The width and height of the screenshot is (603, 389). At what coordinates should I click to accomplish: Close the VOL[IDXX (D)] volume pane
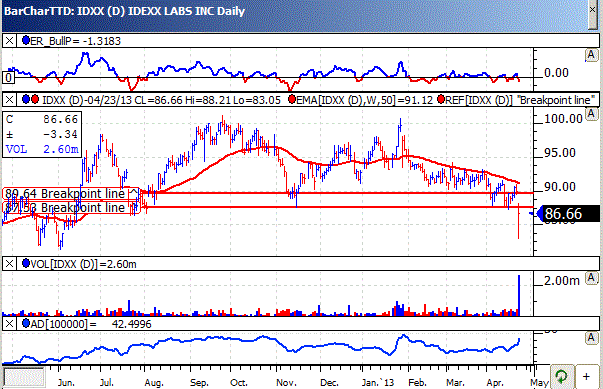pyautogui.click(x=10, y=264)
